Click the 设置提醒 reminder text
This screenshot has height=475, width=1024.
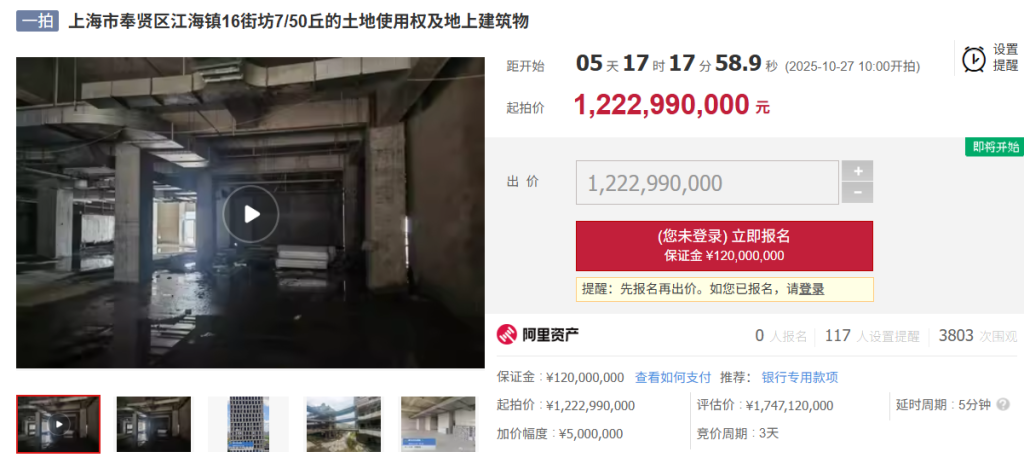coord(1006,57)
